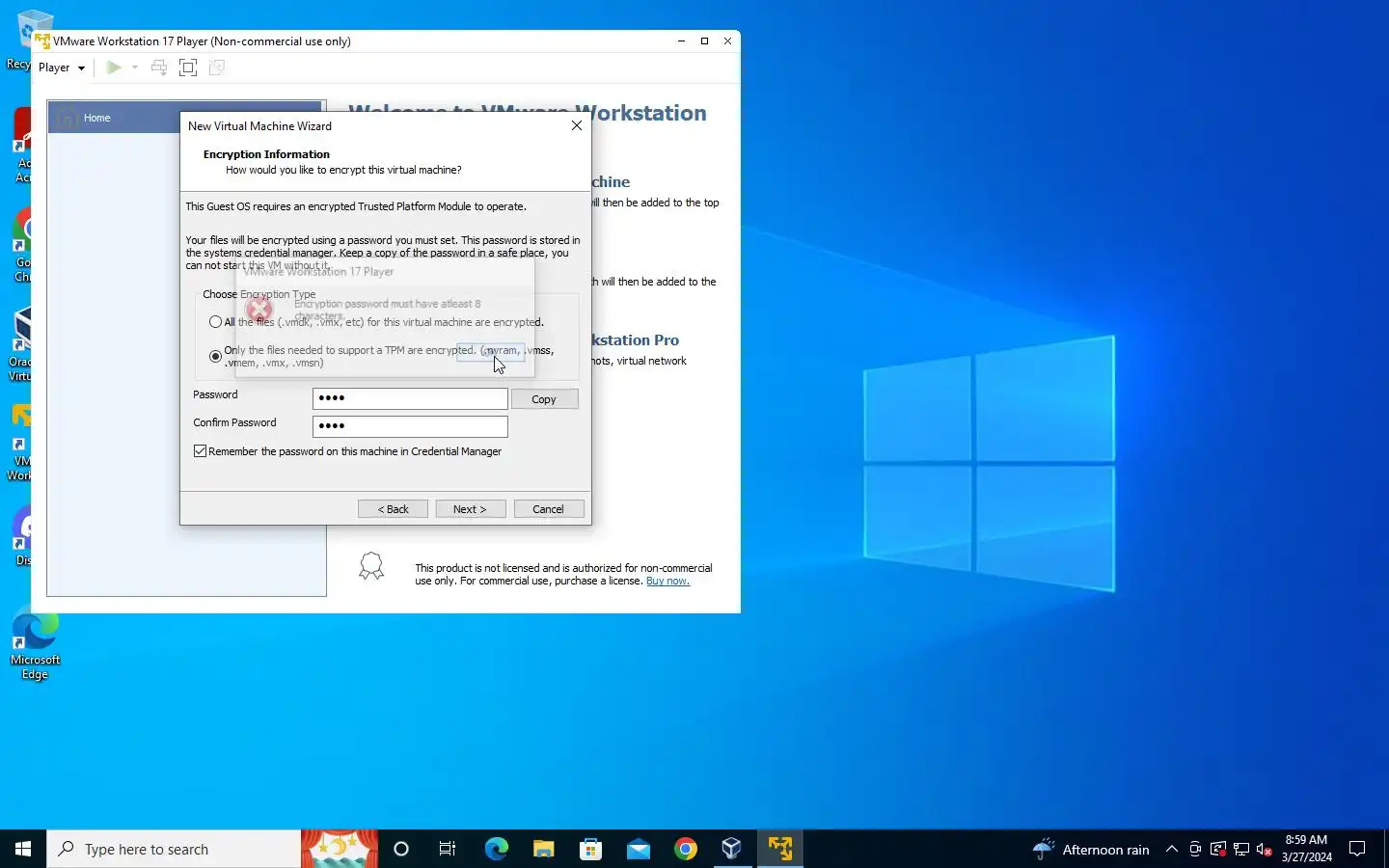The height and width of the screenshot is (868, 1389).
Task: Launch Microsoft Edge from taskbar
Action: tap(496, 849)
